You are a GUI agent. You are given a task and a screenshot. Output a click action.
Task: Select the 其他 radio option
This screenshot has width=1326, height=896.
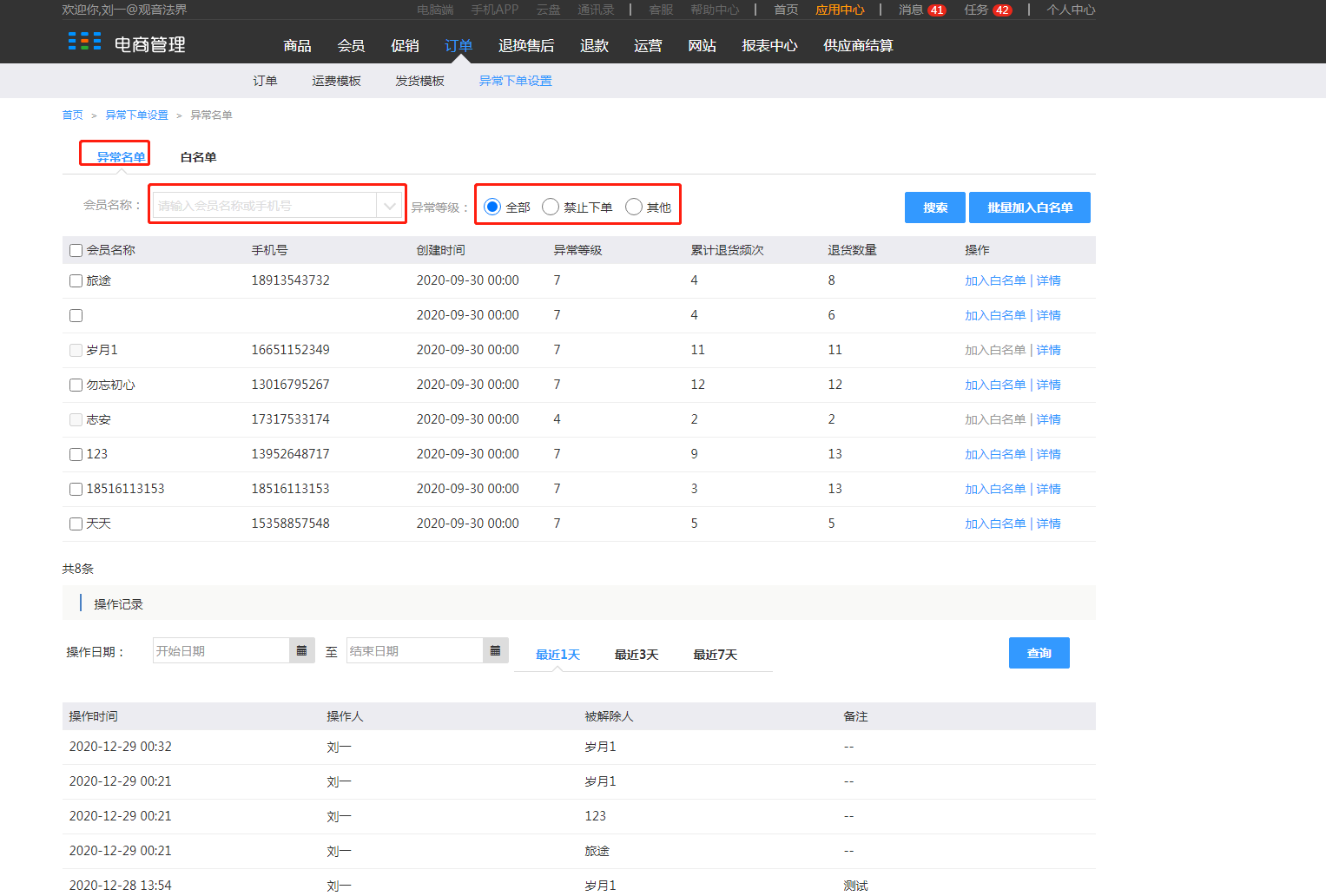tap(634, 207)
